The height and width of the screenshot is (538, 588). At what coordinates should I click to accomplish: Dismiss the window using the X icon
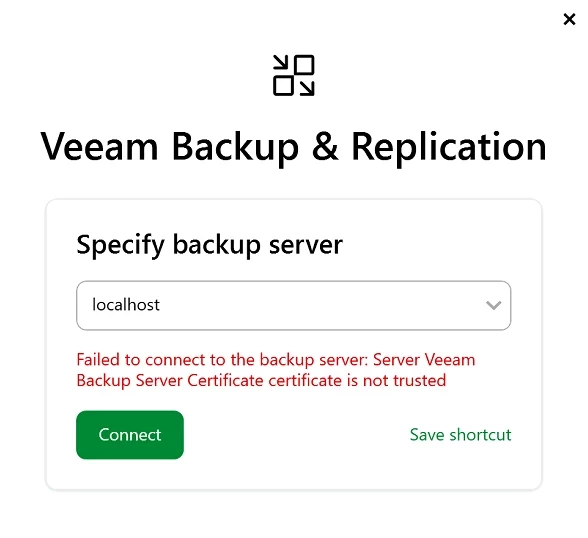click(569, 19)
